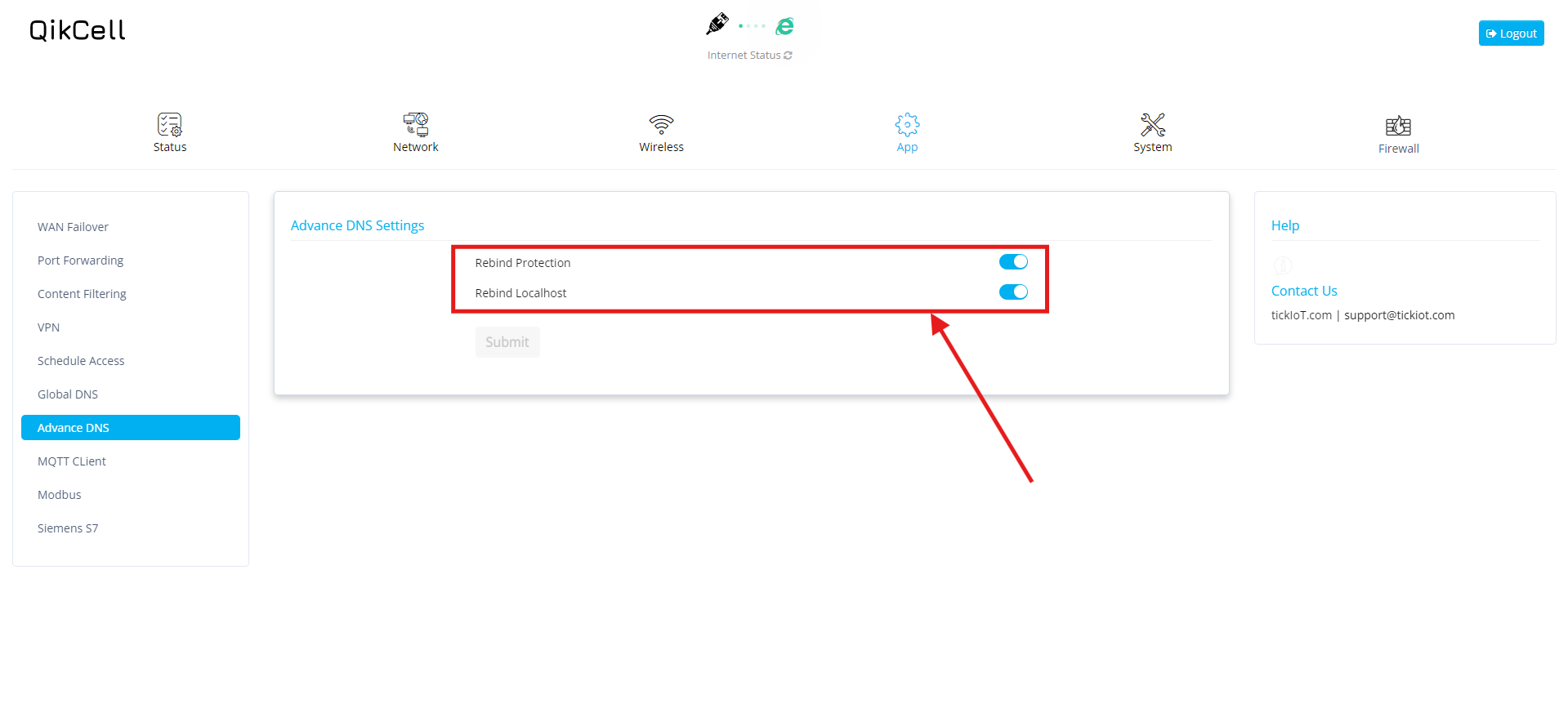1568x708 pixels.
Task: Select the App gear icon
Action: click(x=907, y=125)
